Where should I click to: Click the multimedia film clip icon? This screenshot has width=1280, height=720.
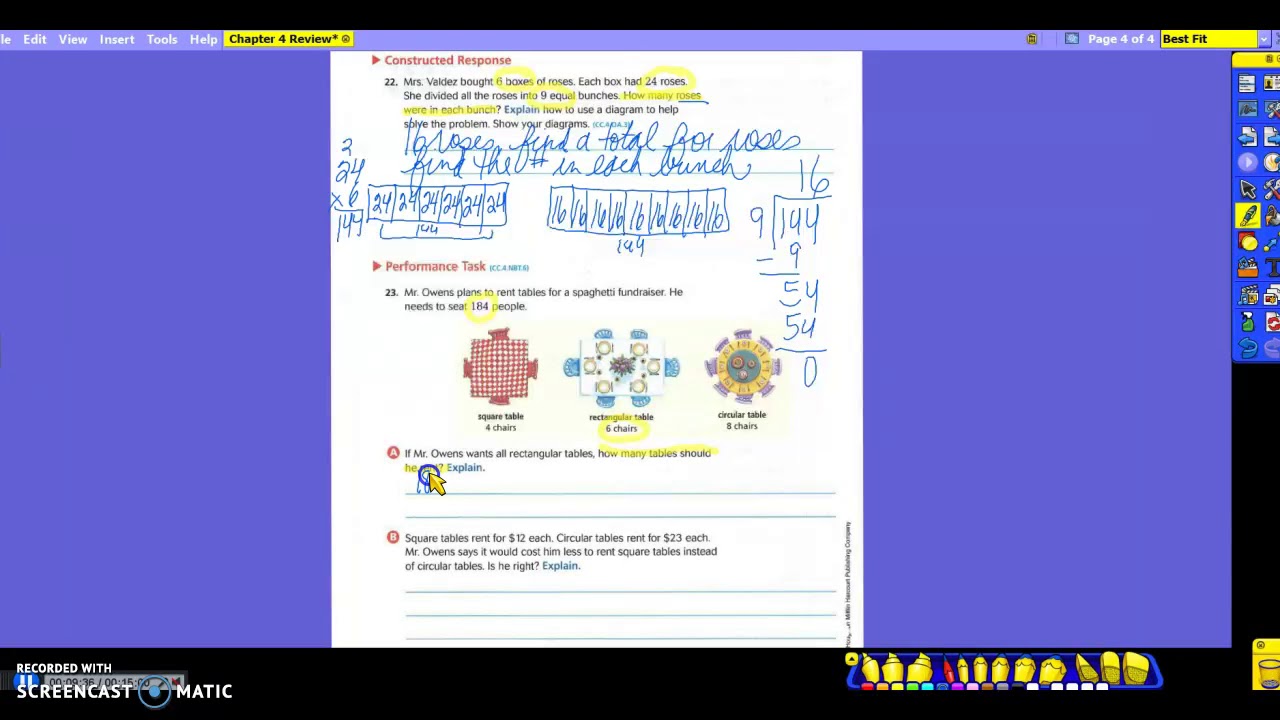1247,295
